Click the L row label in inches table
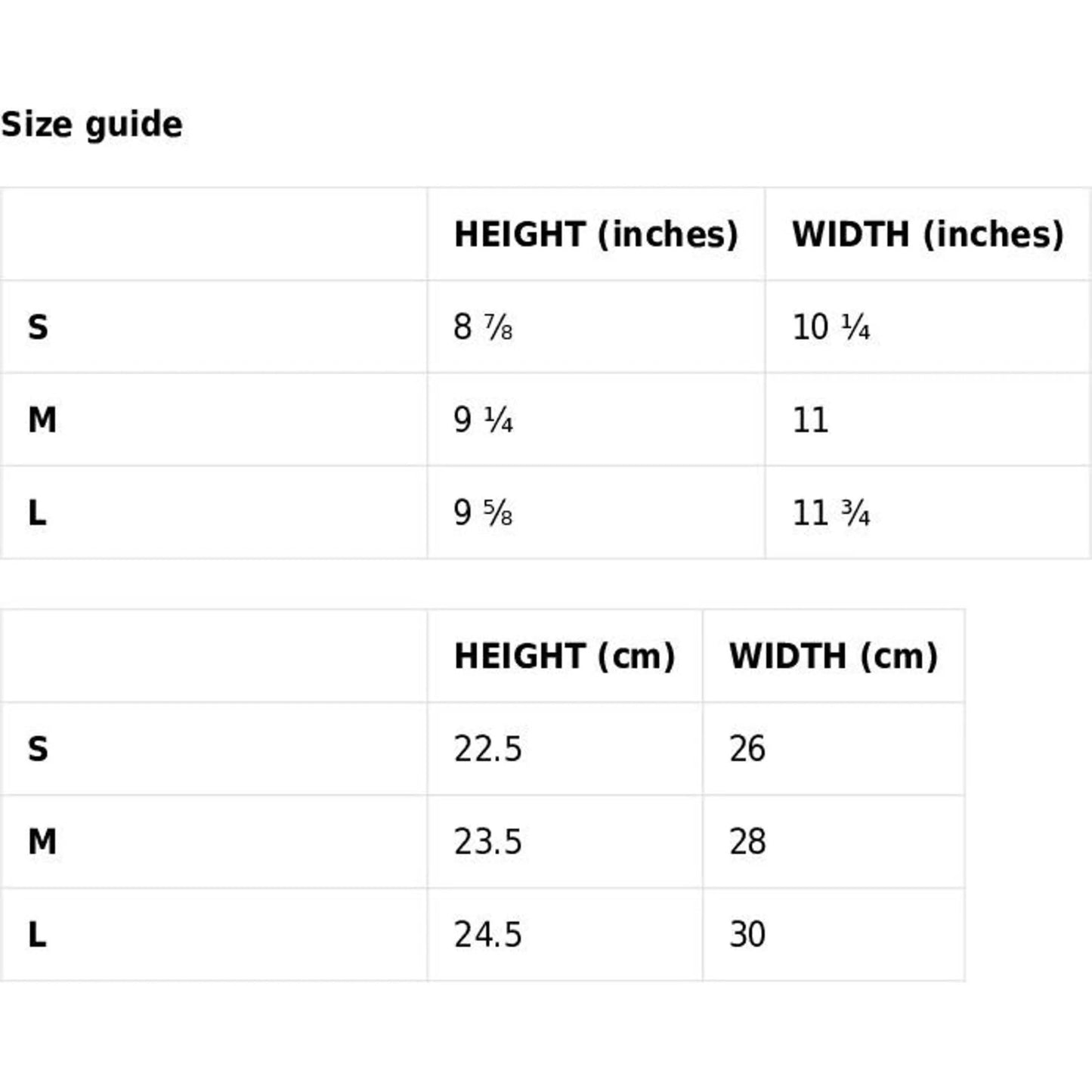Viewport: 1092px width, 1092px height. coord(37,513)
